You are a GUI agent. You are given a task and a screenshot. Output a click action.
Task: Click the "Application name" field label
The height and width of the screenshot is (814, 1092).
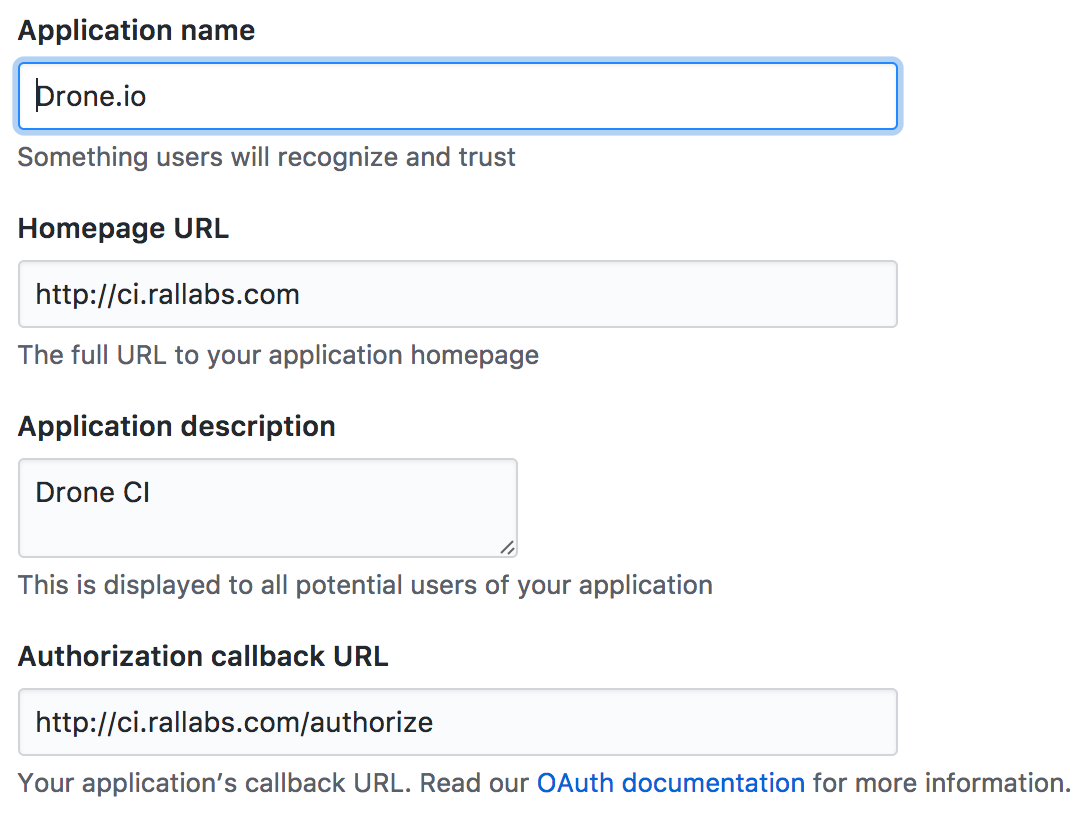[x=136, y=30]
